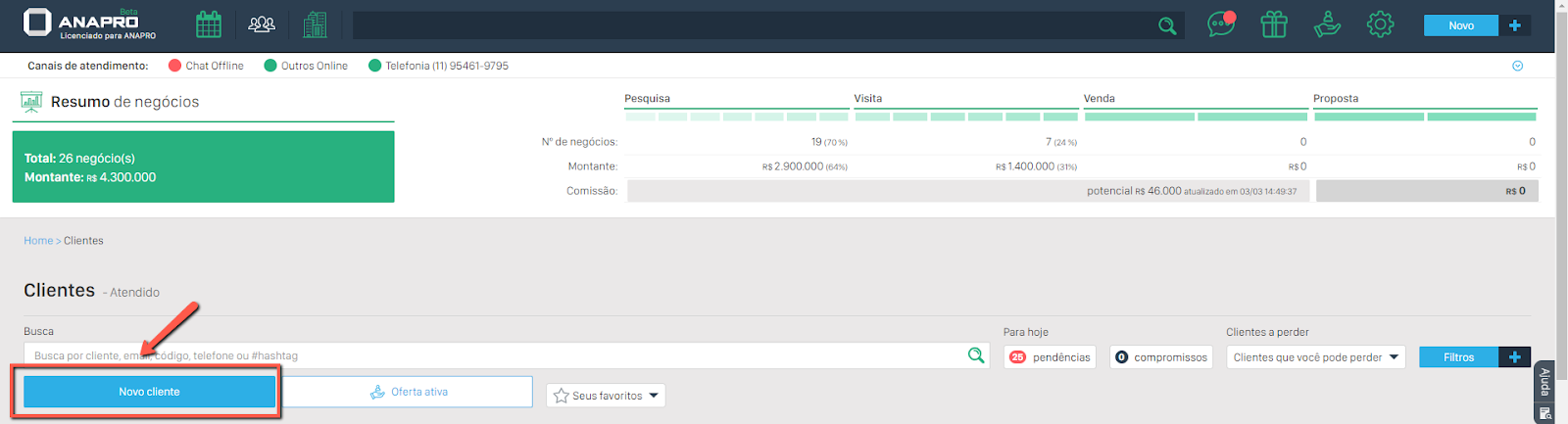The width and height of the screenshot is (1568, 424).
Task: Click the Oferta ativa button
Action: [x=409, y=392]
